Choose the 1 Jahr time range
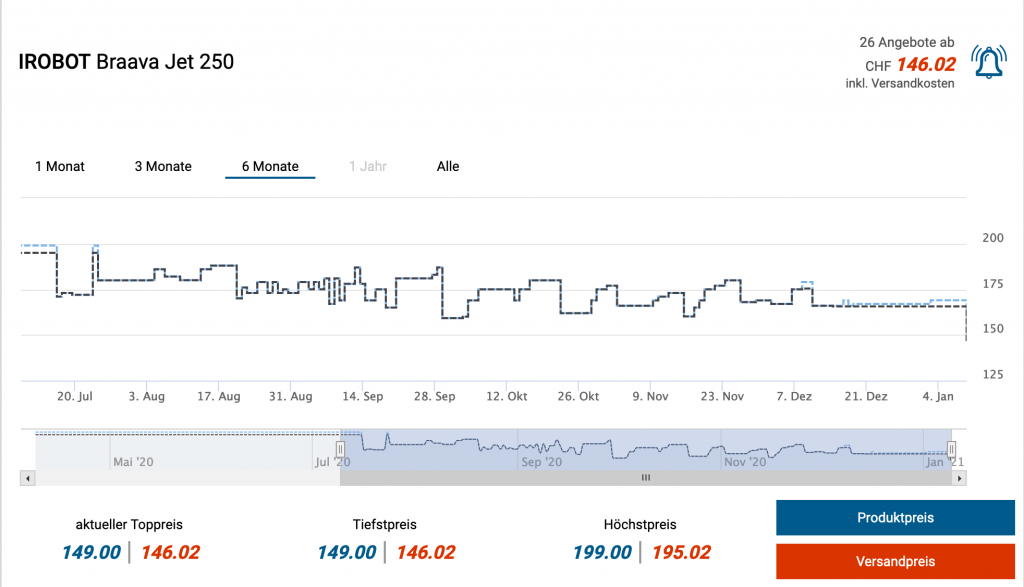The width and height of the screenshot is (1024, 587). point(367,166)
